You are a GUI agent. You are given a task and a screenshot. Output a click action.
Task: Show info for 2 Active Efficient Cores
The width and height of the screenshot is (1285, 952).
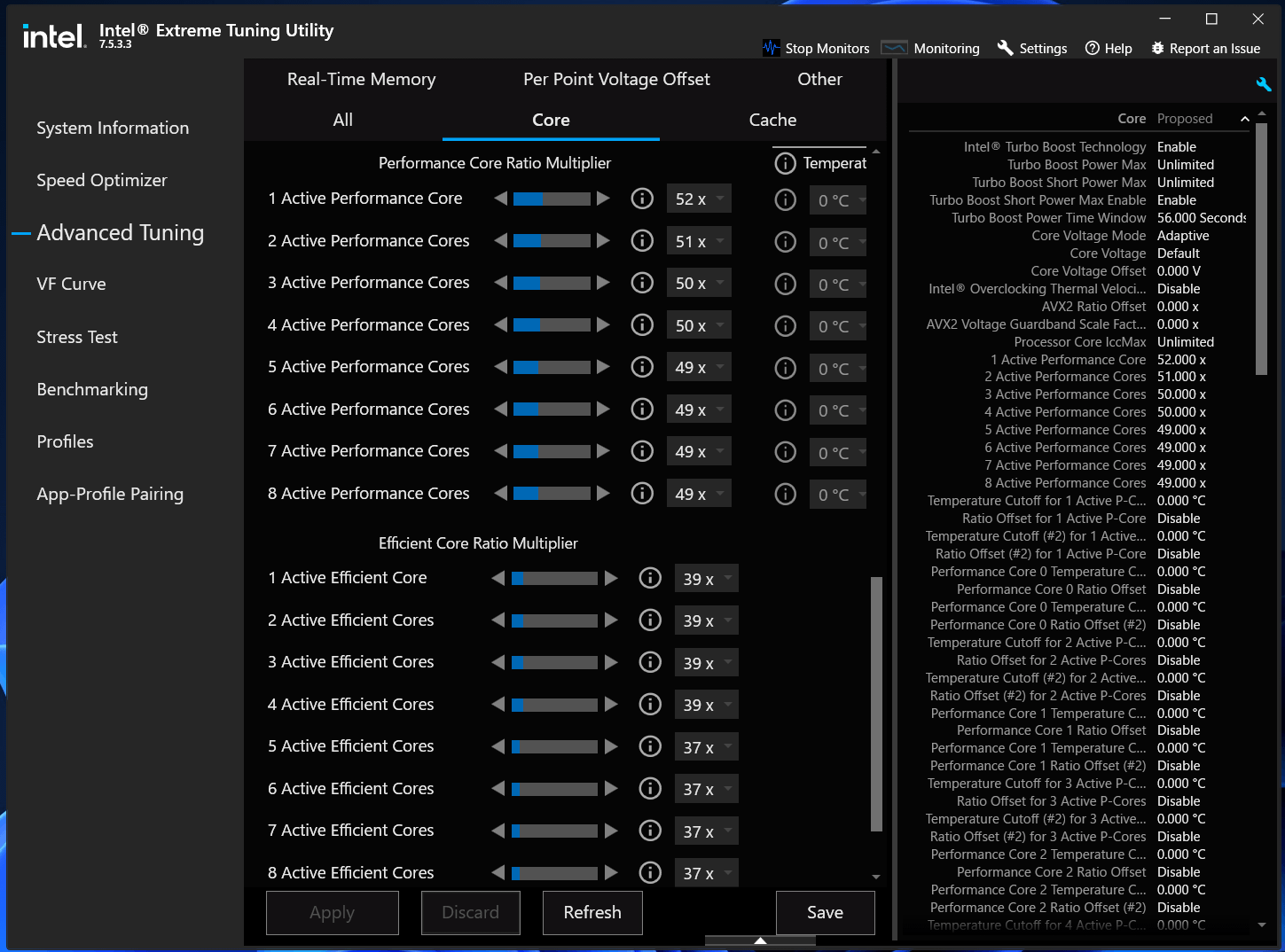[650, 620]
